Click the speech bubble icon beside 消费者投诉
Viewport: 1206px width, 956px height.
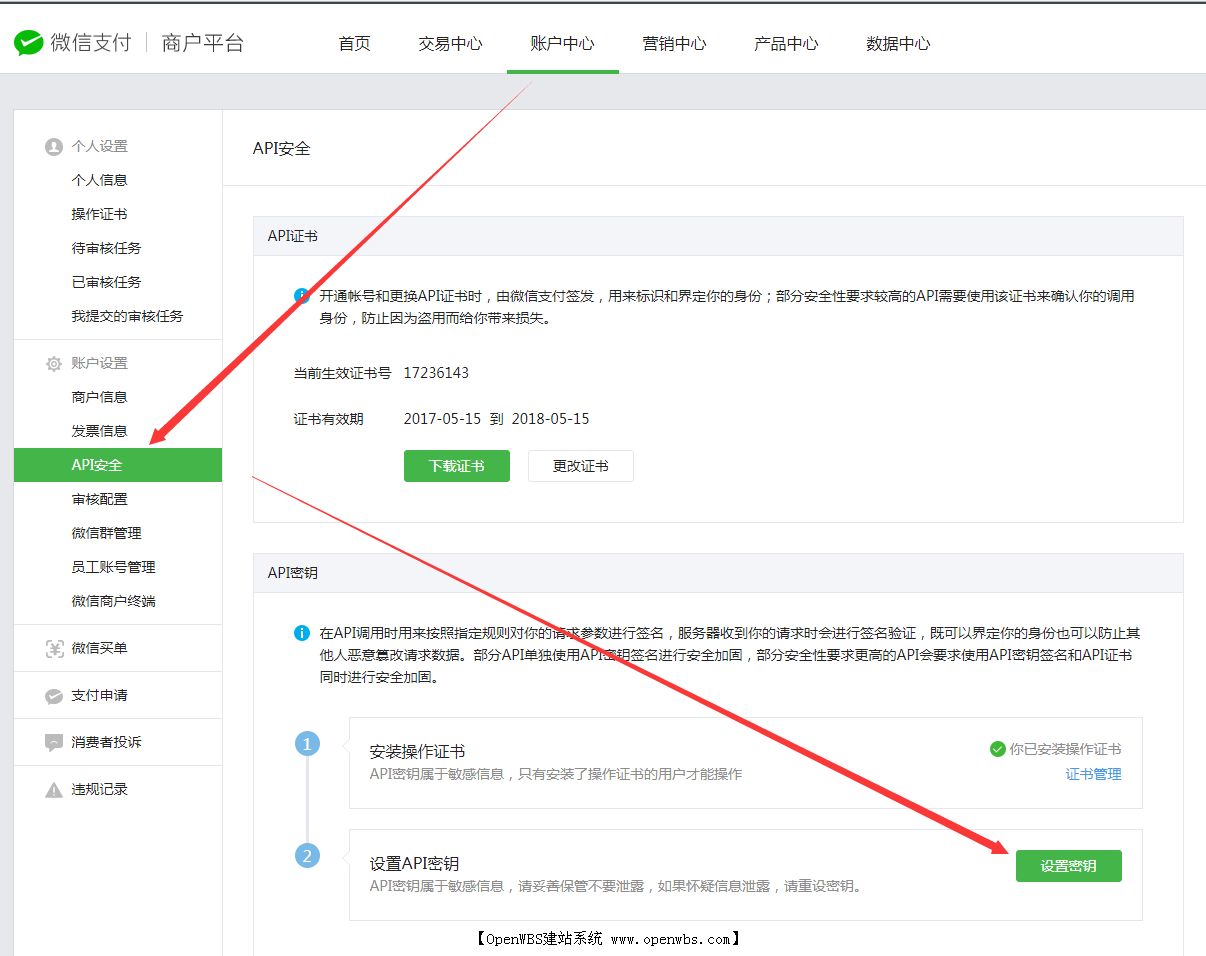point(54,742)
